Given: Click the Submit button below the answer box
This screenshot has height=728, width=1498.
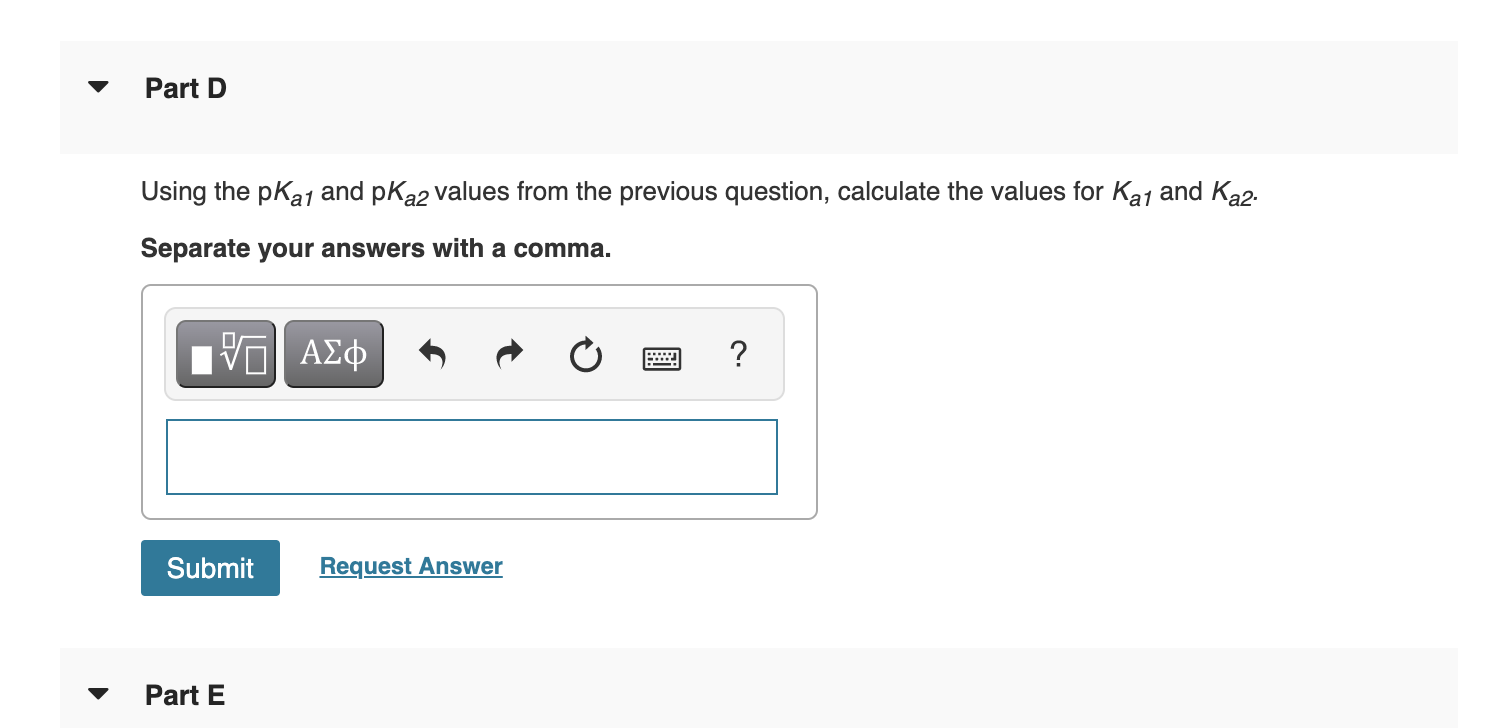Looking at the screenshot, I should (x=209, y=567).
